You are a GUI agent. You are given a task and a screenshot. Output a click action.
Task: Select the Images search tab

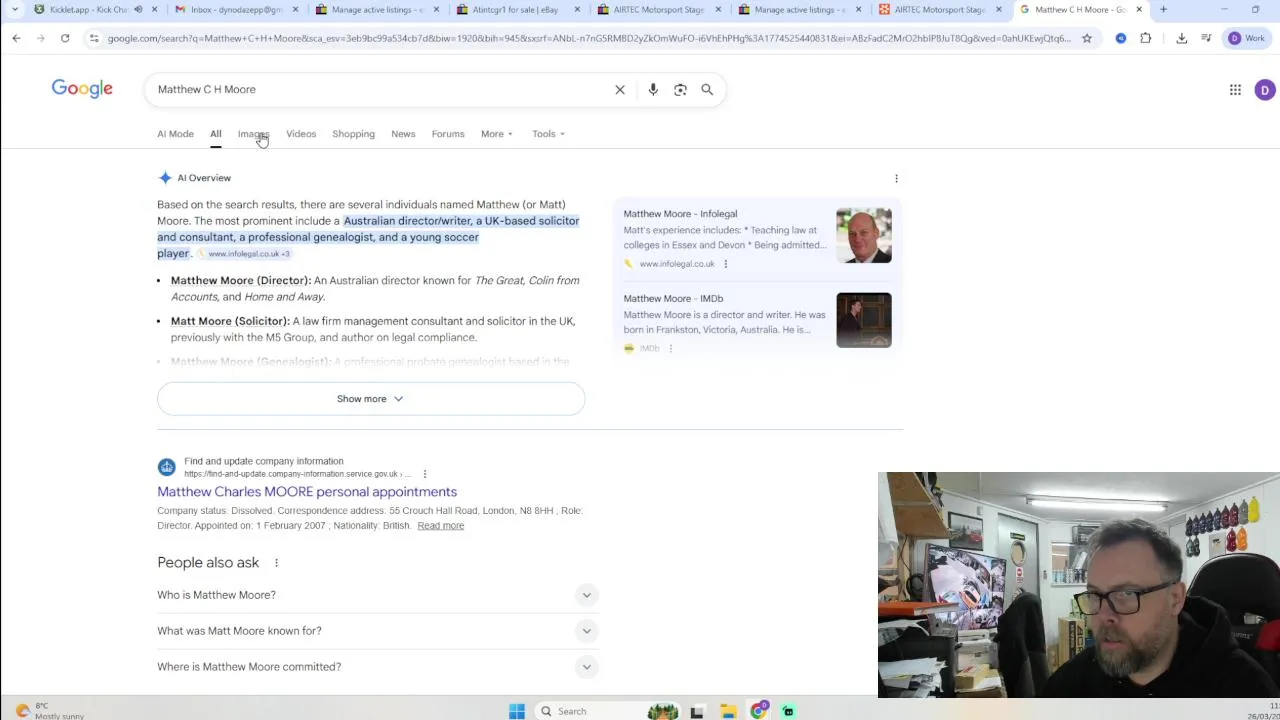click(x=253, y=134)
